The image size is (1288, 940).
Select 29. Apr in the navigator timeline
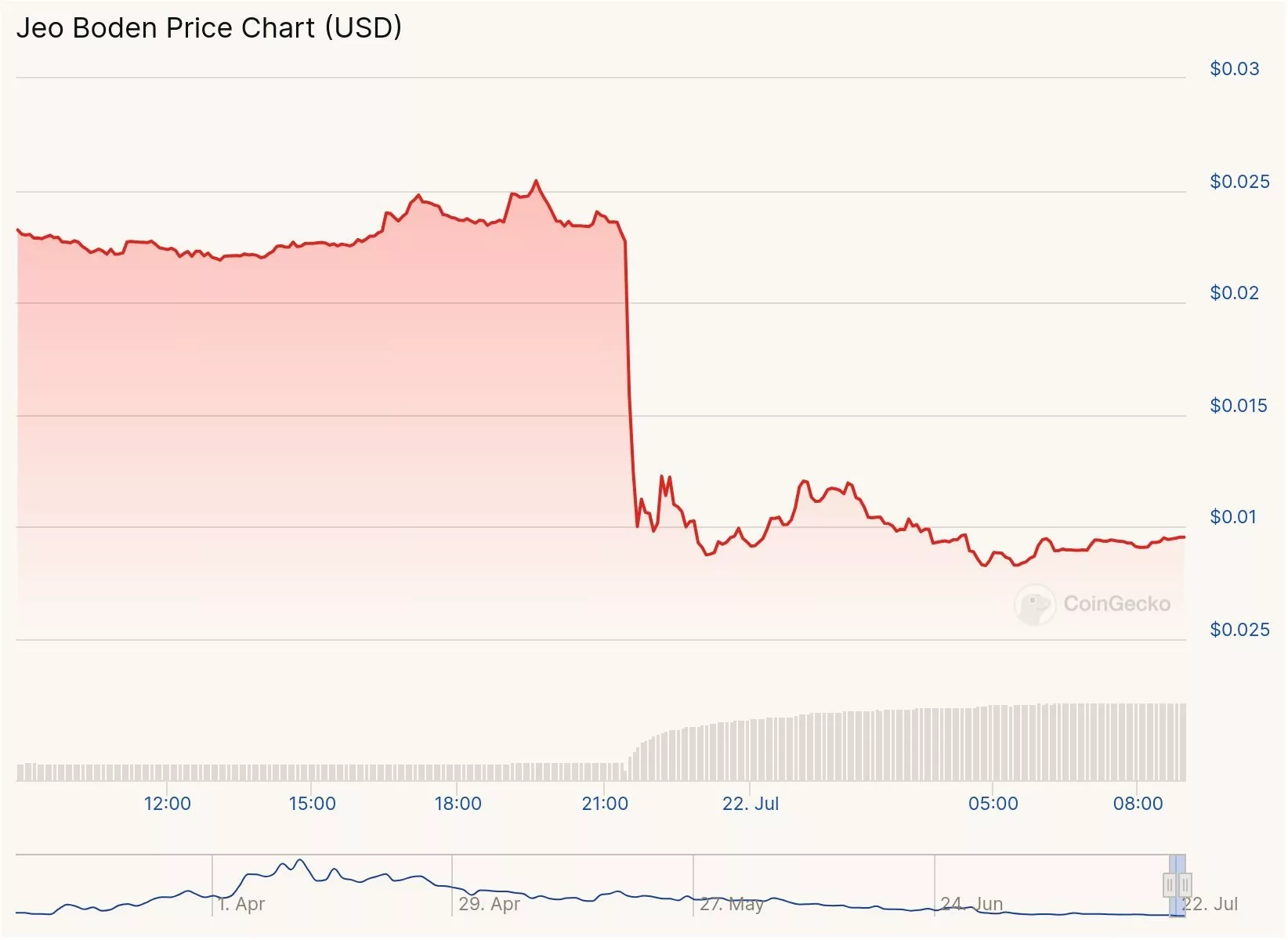[489, 904]
